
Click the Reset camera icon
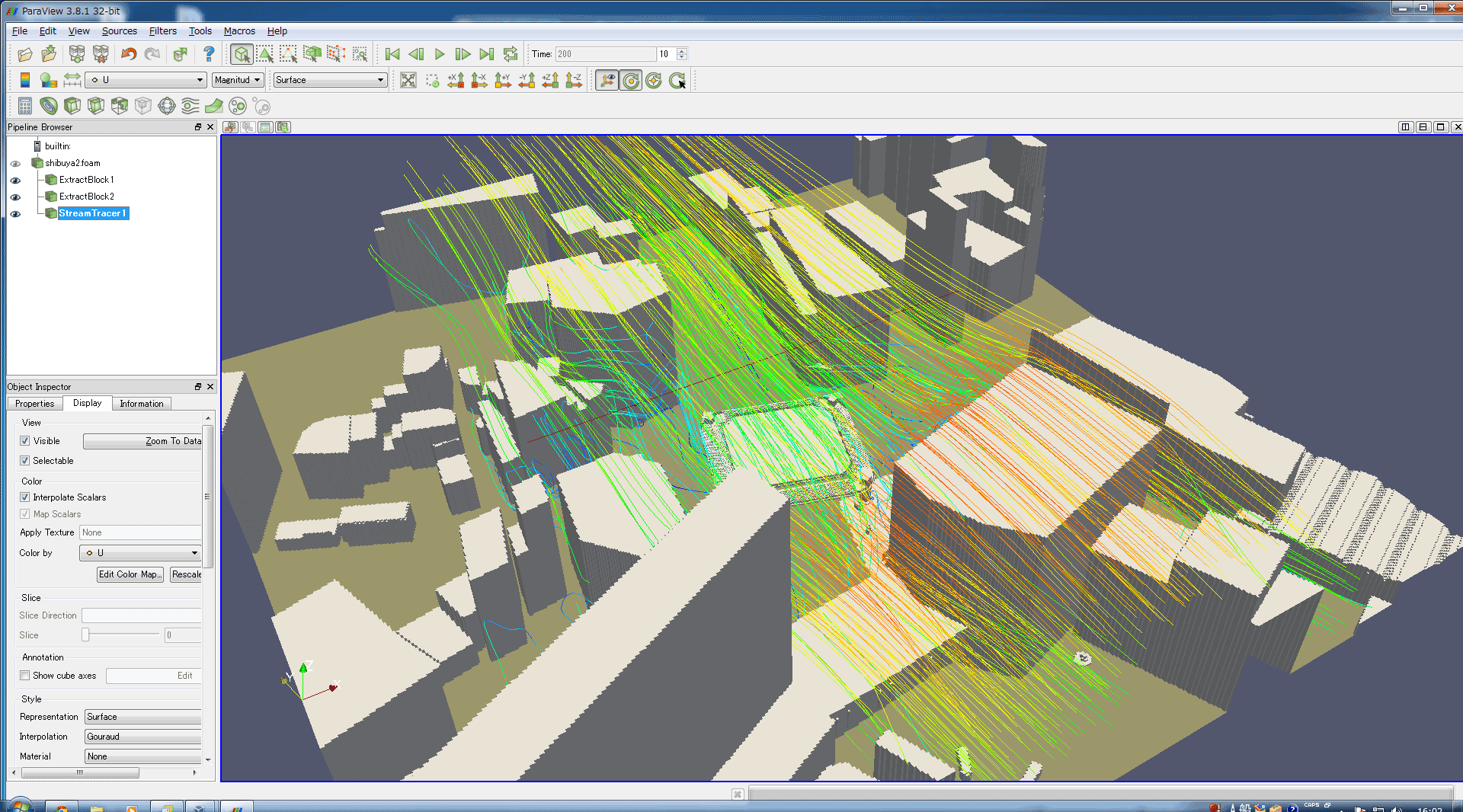(x=408, y=80)
